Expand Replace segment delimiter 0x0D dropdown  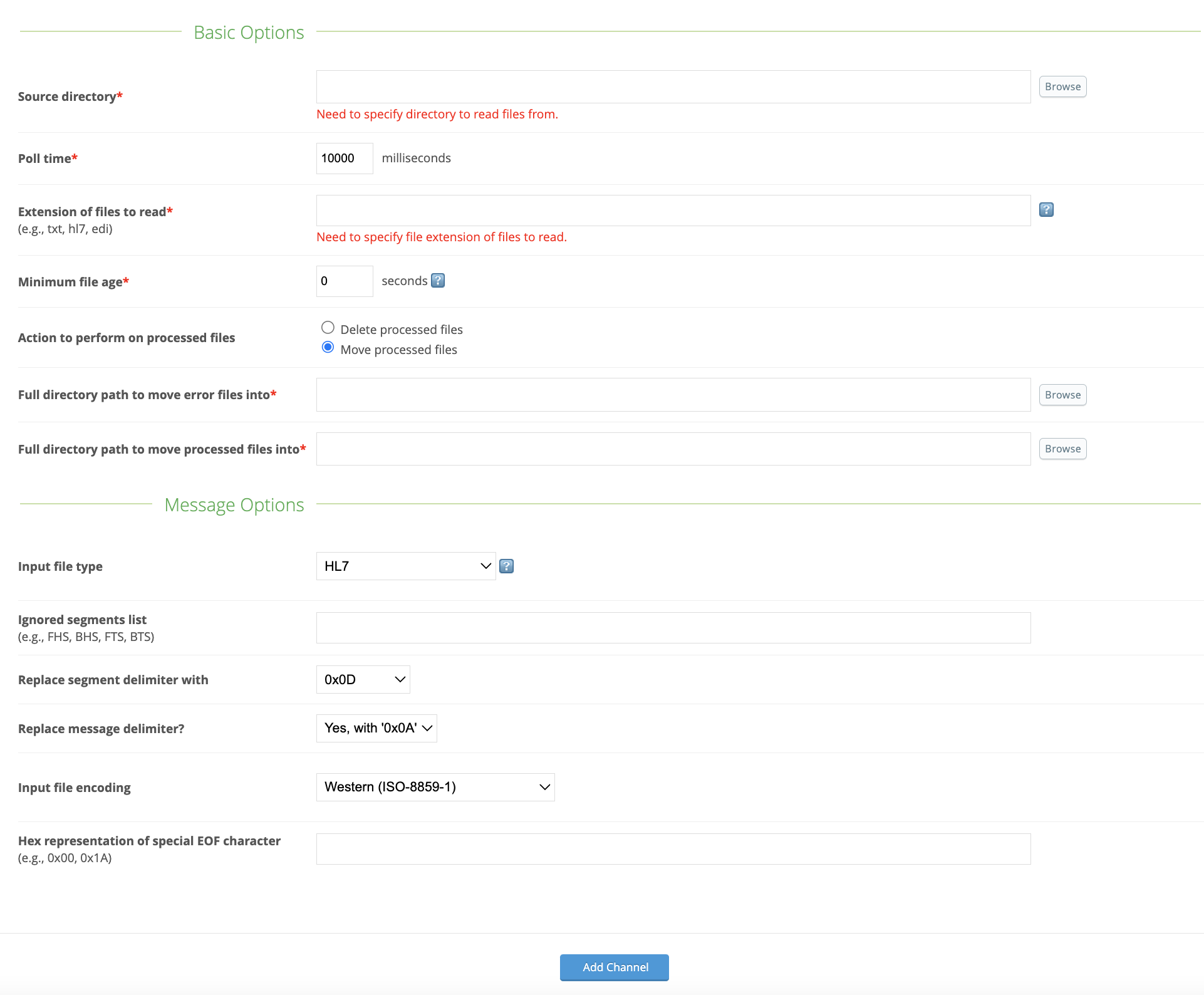coord(363,680)
